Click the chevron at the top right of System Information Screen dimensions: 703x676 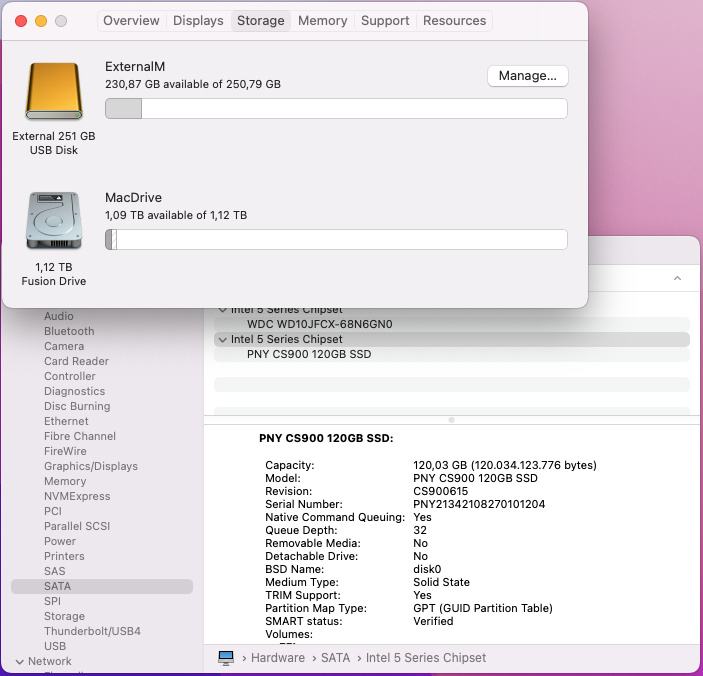click(677, 279)
